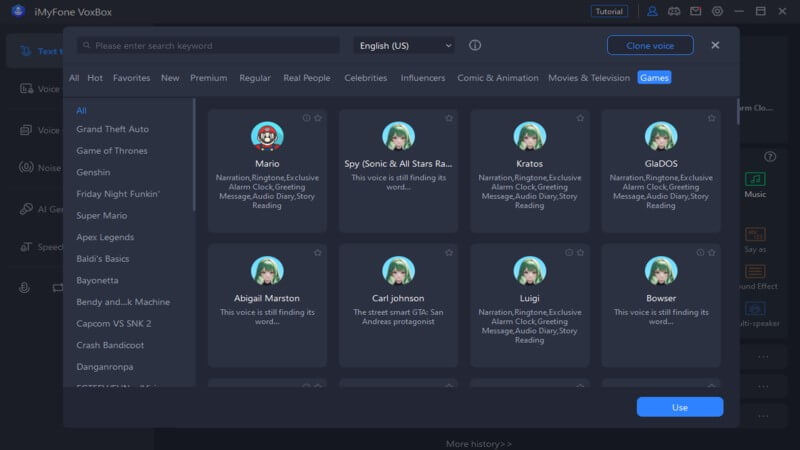Click the search magnifier icon
This screenshot has width=800, height=450.
coord(87,45)
